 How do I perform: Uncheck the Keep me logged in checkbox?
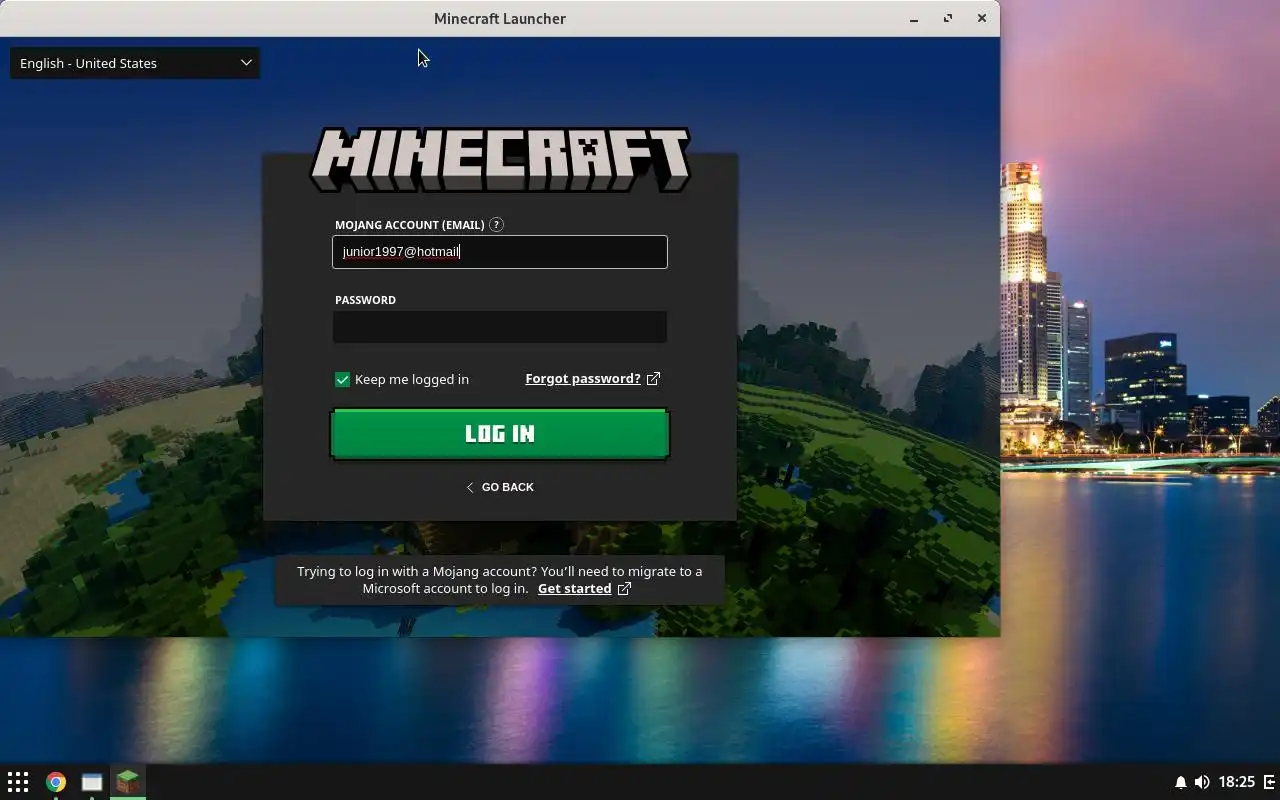tap(342, 380)
